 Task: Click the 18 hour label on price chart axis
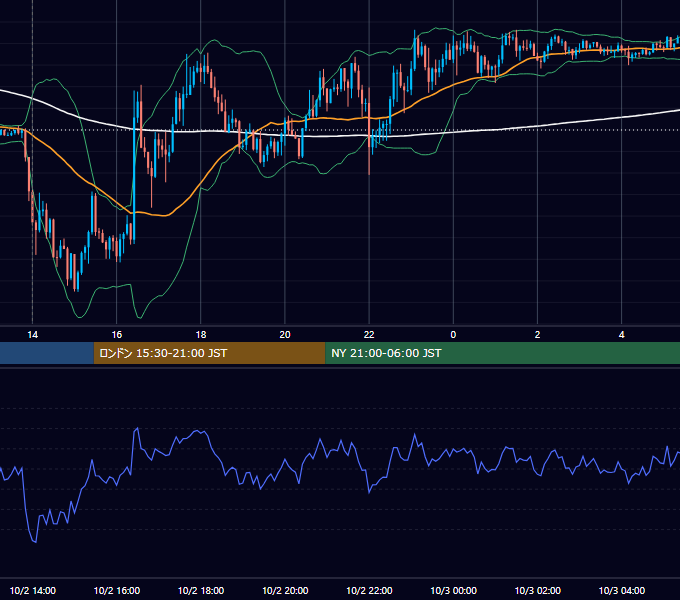[201, 335]
